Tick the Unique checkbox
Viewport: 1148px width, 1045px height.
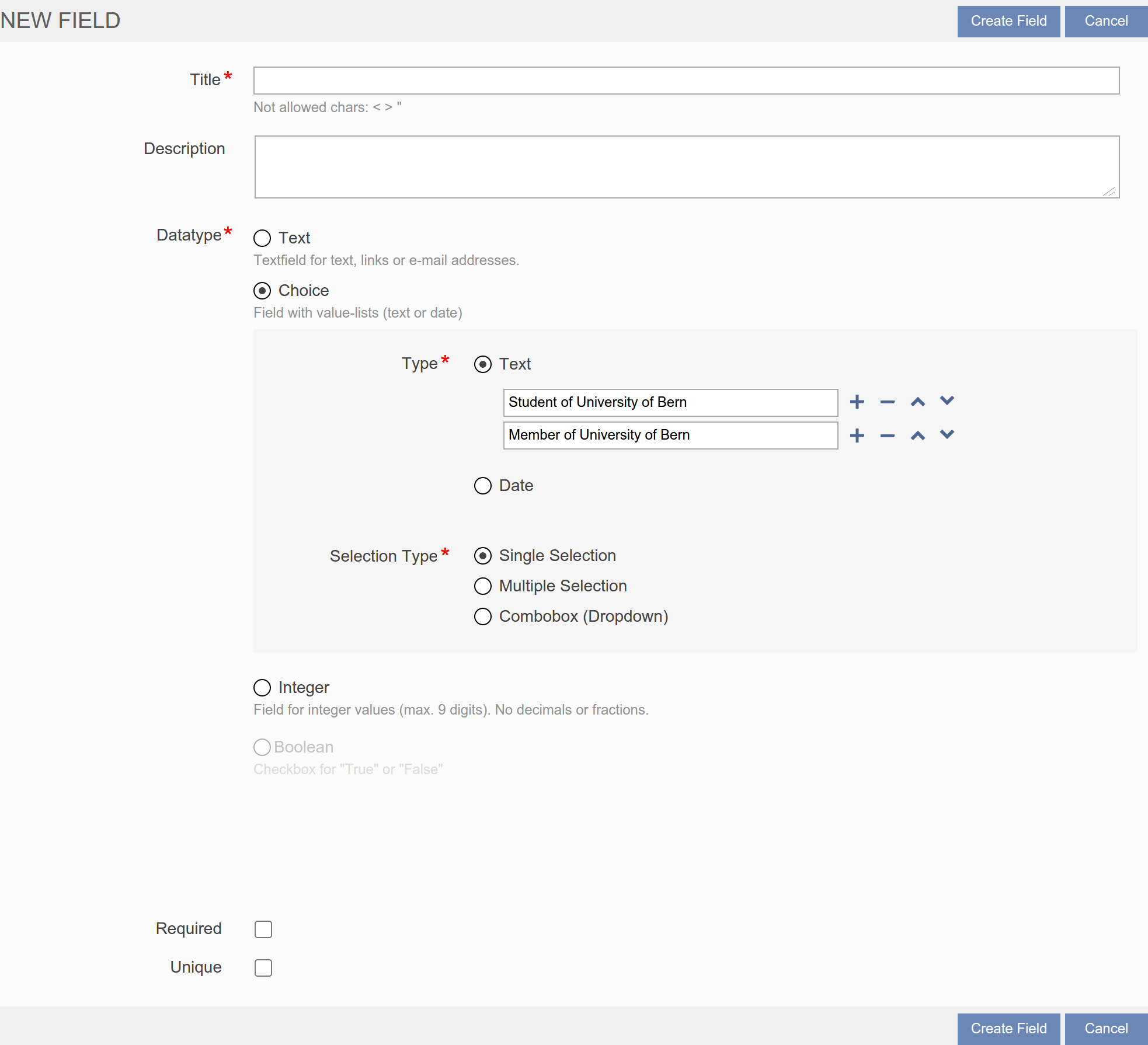click(263, 967)
